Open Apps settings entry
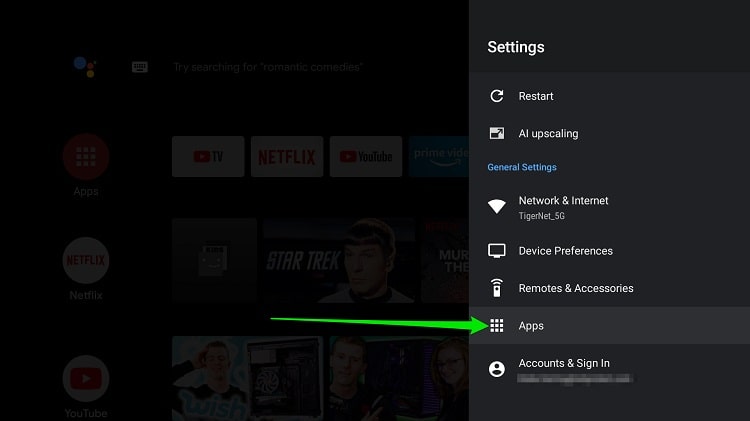The height and width of the screenshot is (421, 750). click(x=609, y=325)
